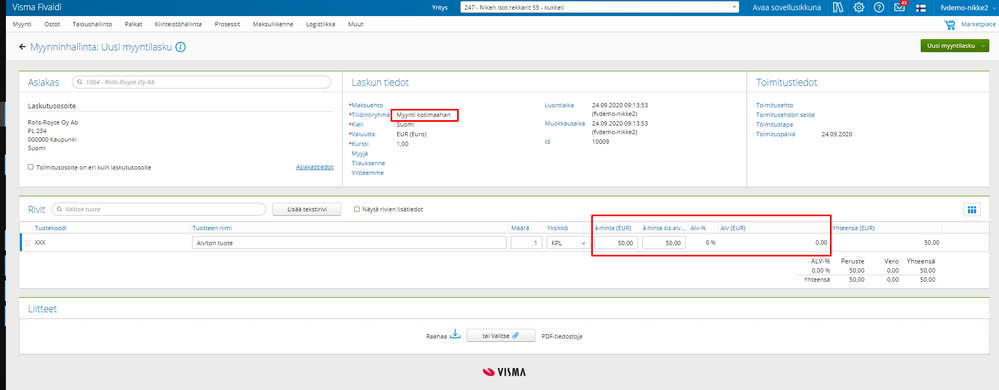The height and width of the screenshot is (390, 999).
Task: Open the Palkat menu
Action: click(133, 24)
